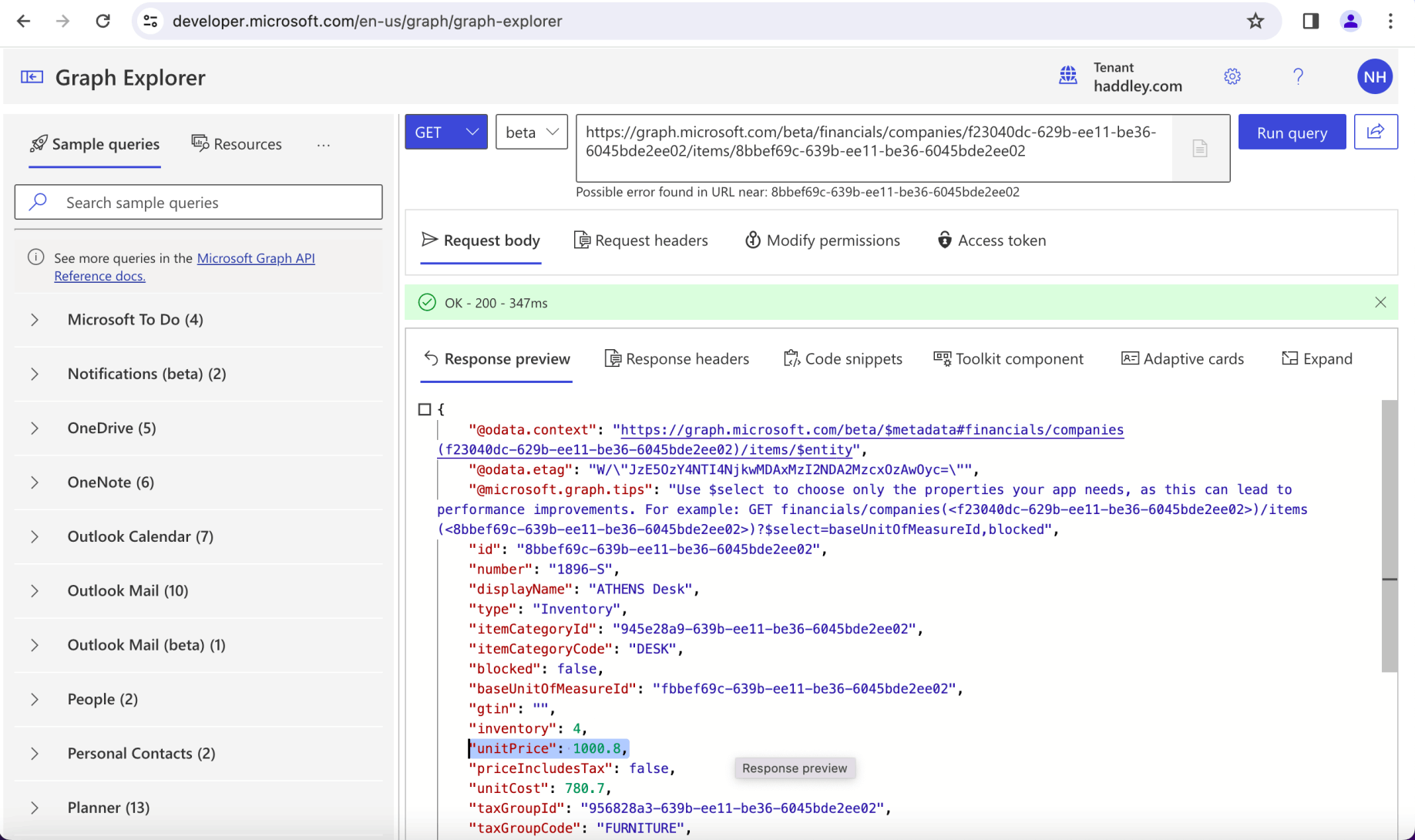
Task: Switch to the Request headers tab
Action: pos(641,241)
